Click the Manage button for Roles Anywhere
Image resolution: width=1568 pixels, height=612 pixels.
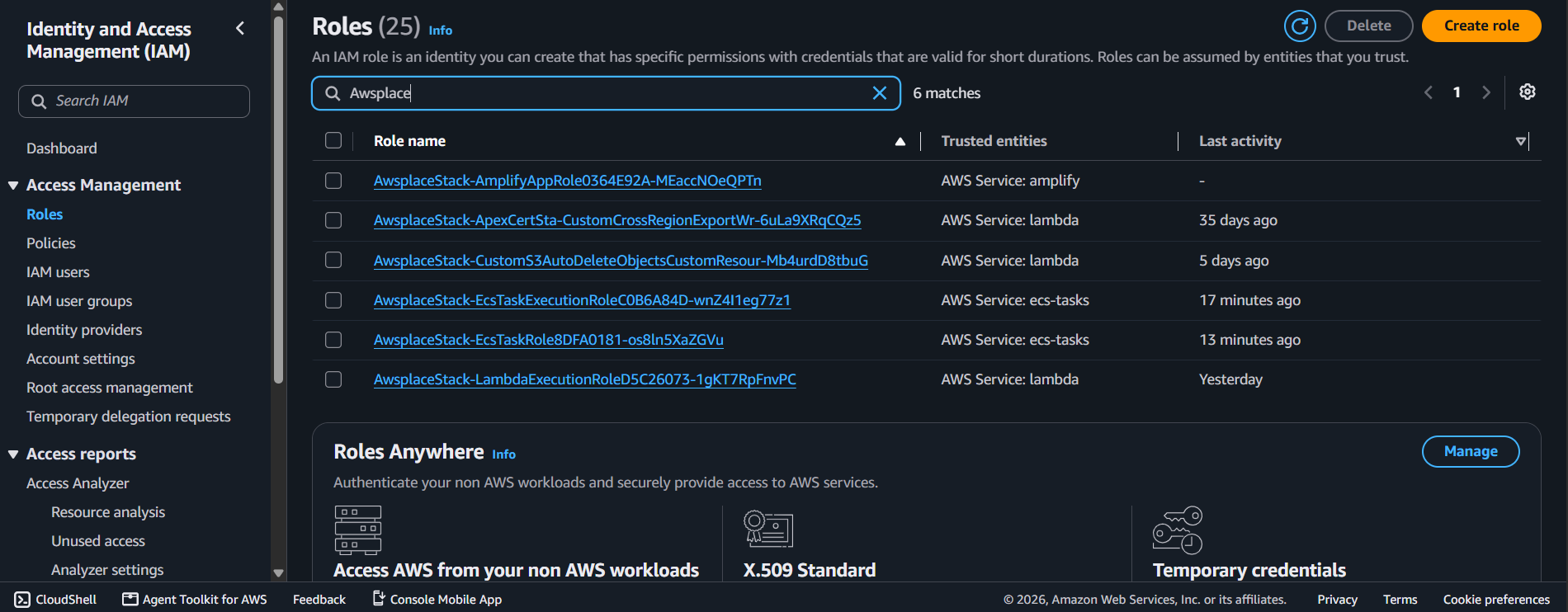[x=1471, y=451]
